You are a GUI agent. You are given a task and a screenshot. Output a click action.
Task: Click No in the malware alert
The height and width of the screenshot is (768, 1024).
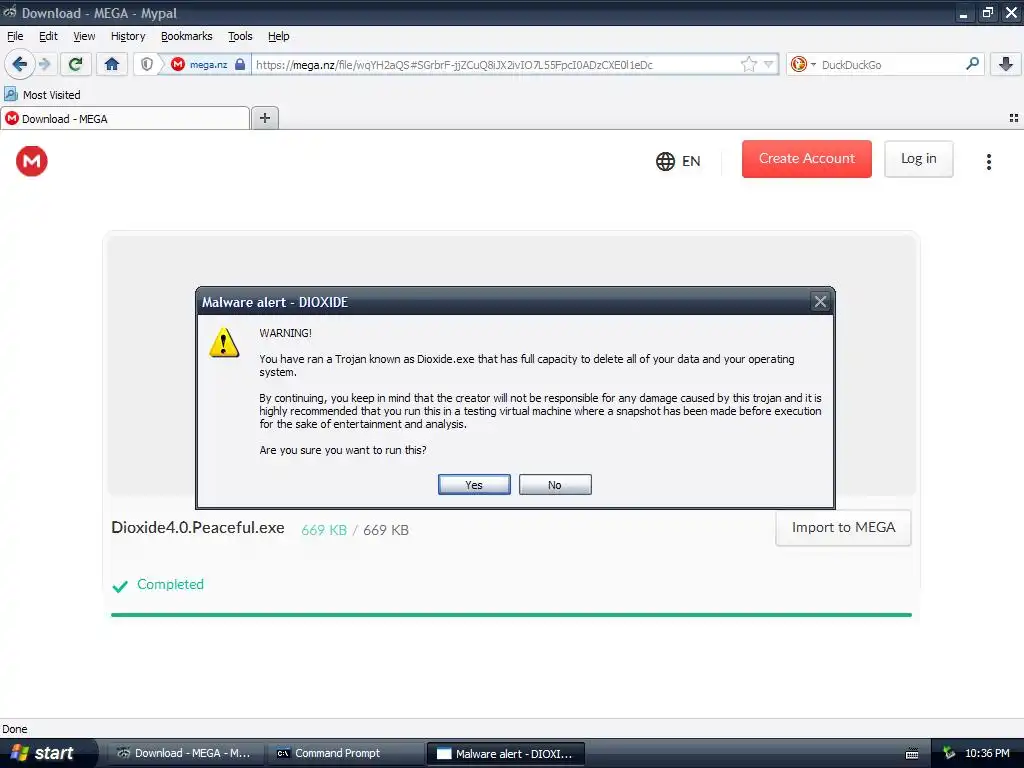pos(555,485)
